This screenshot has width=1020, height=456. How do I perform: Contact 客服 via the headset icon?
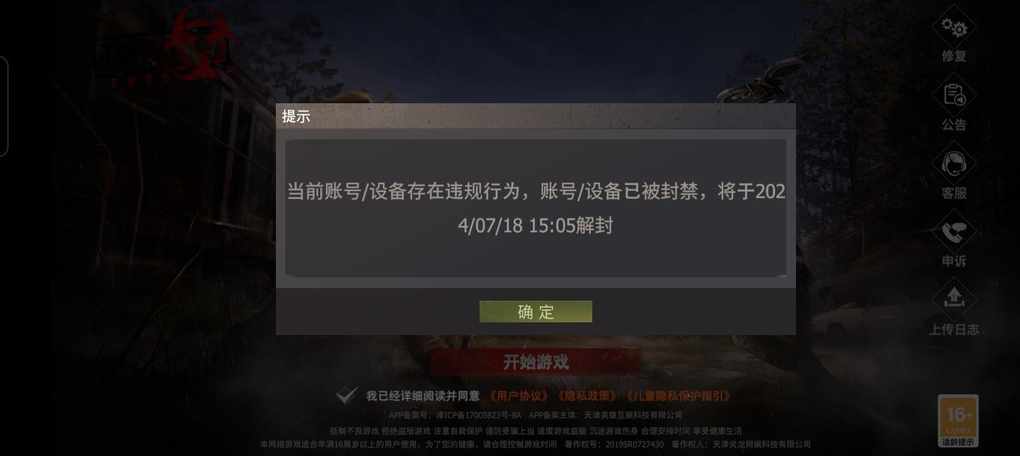click(954, 164)
